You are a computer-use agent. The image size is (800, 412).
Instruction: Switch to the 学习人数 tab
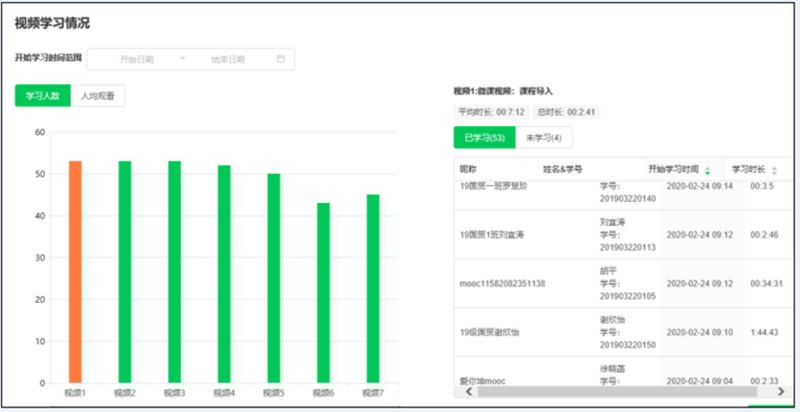(x=43, y=96)
